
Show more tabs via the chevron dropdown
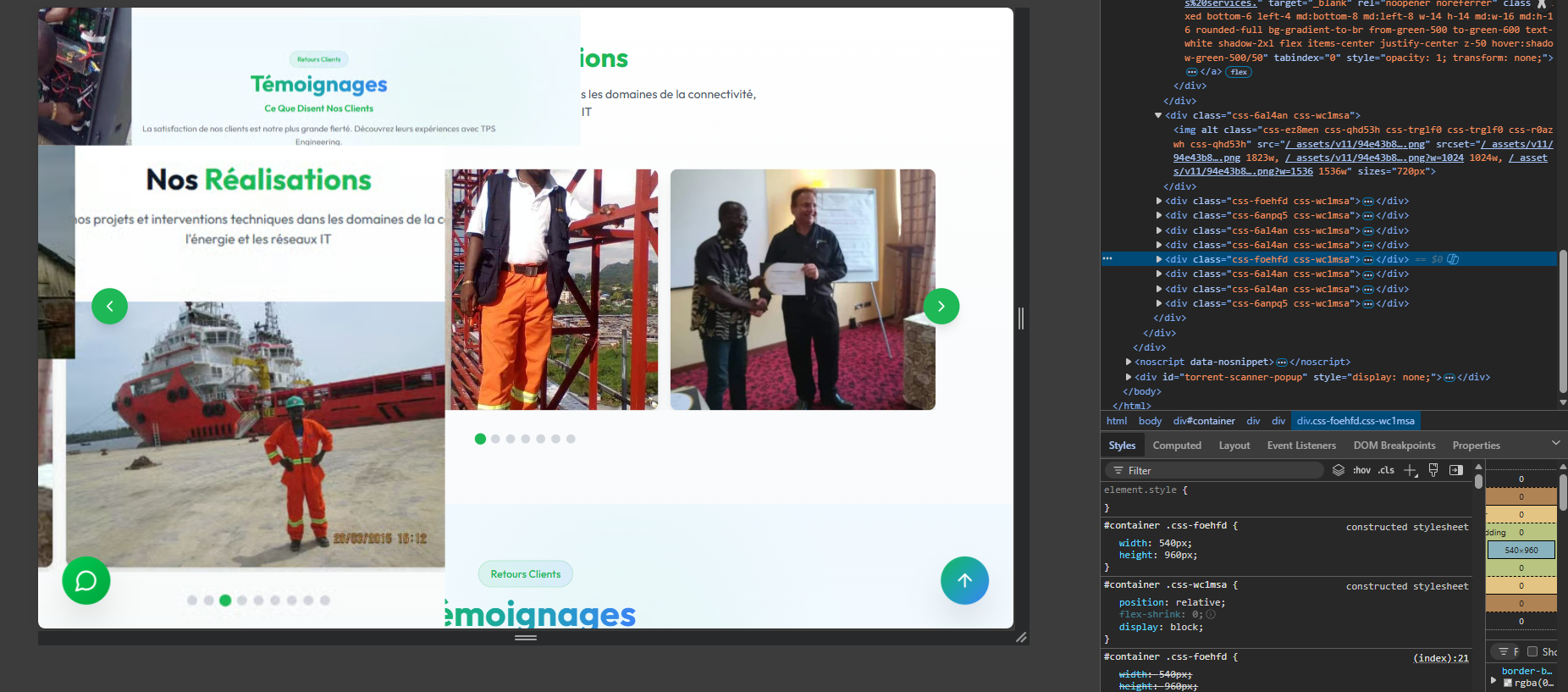coord(1555,443)
